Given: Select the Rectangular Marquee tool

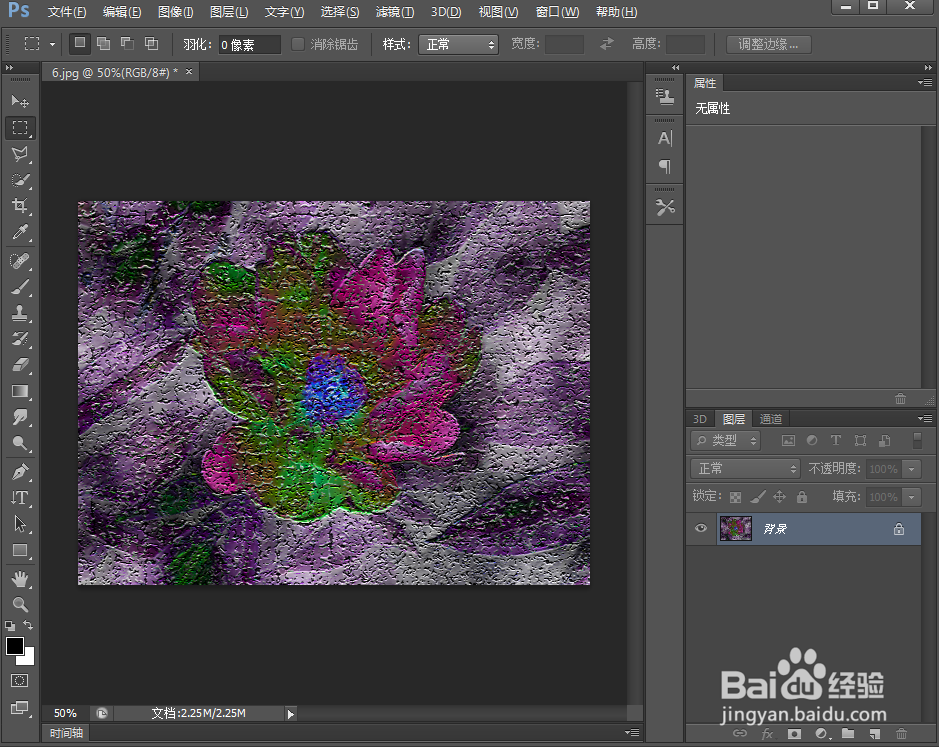Looking at the screenshot, I should click(20, 128).
